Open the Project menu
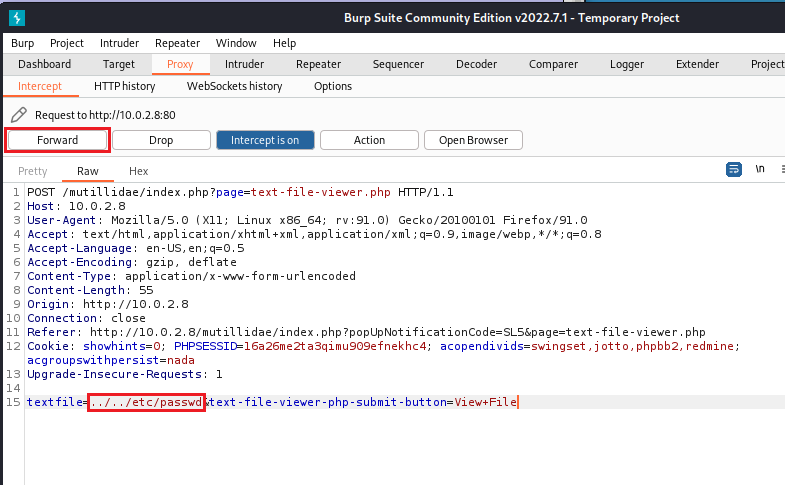 pyautogui.click(x=67, y=43)
